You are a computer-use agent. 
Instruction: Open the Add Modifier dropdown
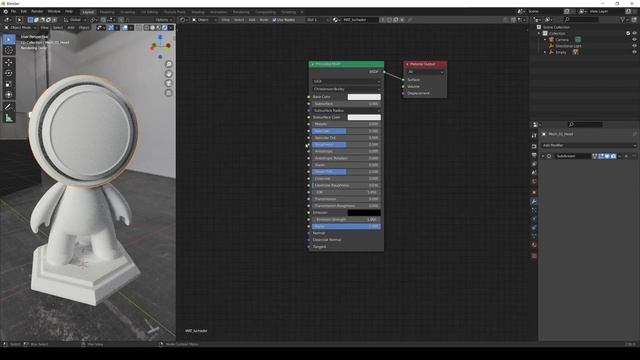point(589,145)
